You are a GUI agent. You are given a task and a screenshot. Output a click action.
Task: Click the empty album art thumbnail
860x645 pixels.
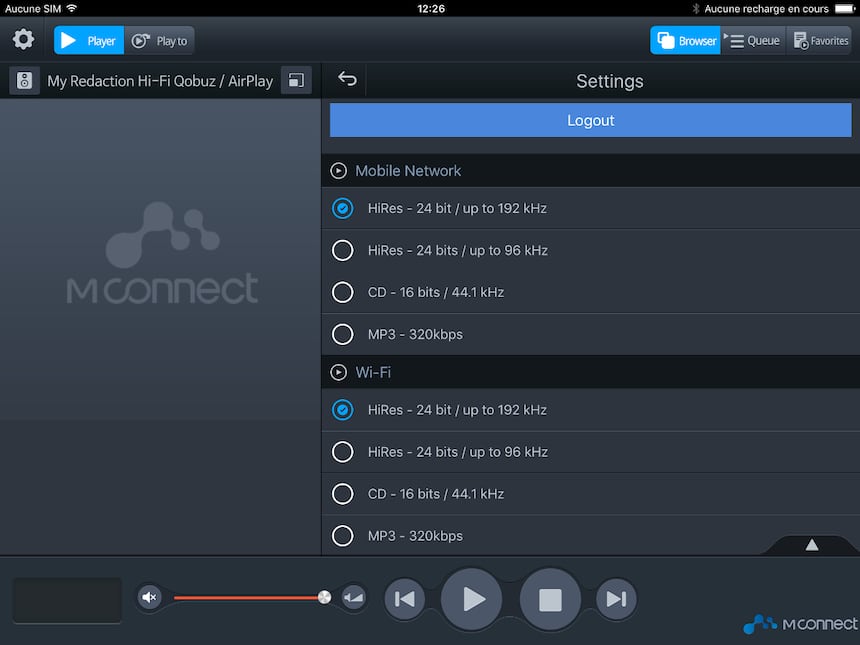pyautogui.click(x=67, y=600)
